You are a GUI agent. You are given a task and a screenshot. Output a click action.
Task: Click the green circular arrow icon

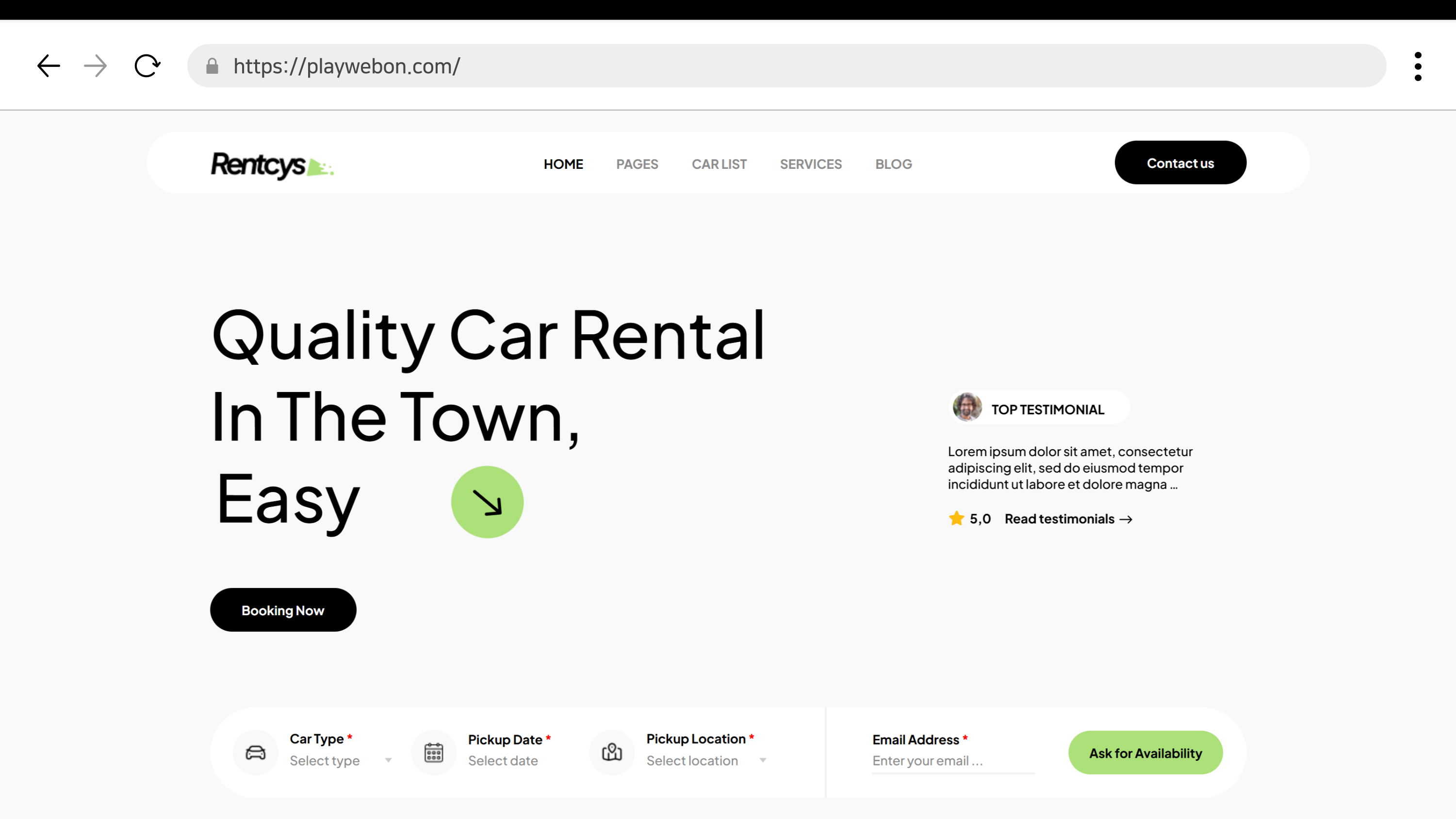[x=487, y=502]
